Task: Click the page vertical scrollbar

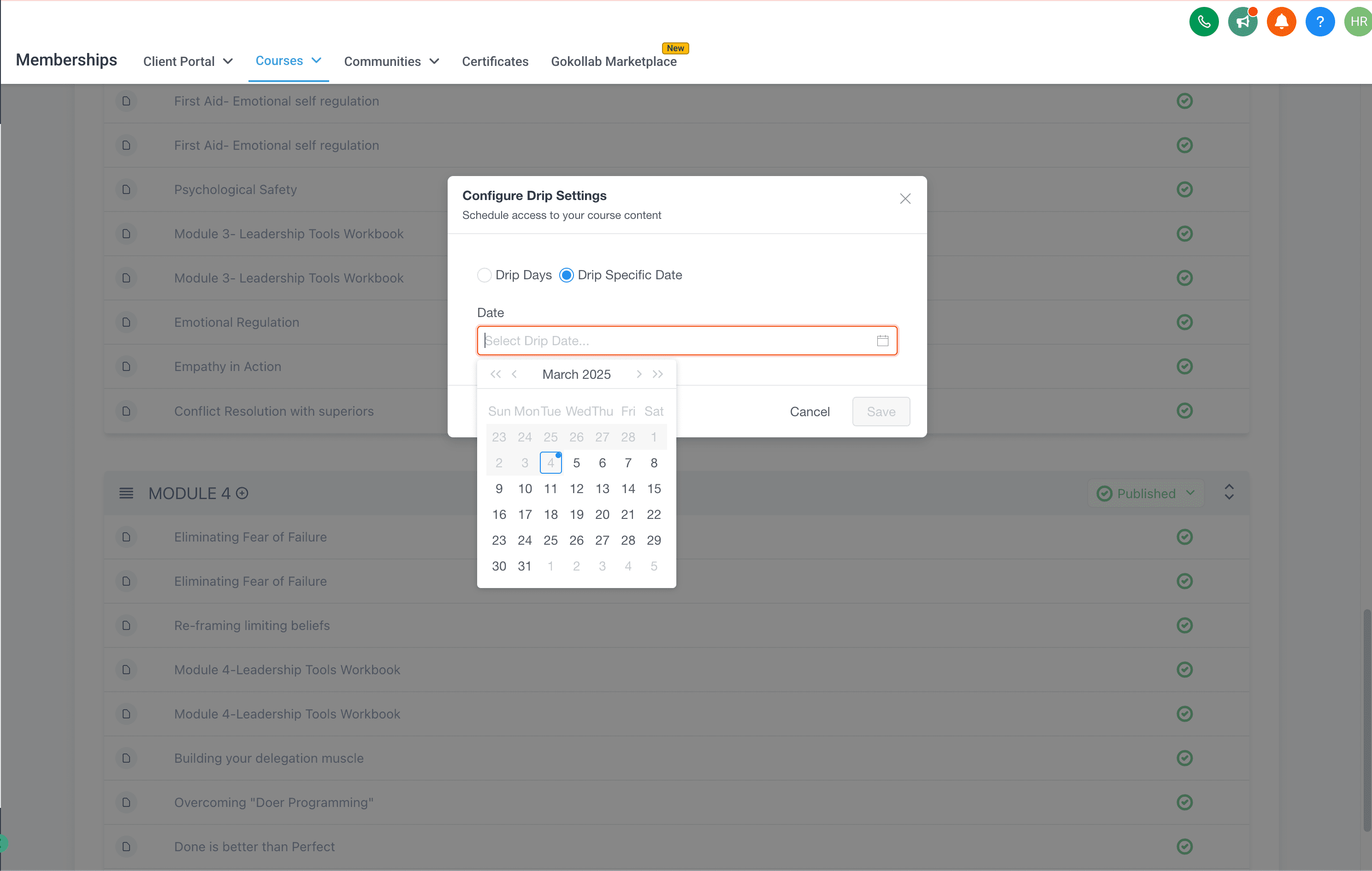Action: coord(1367,721)
